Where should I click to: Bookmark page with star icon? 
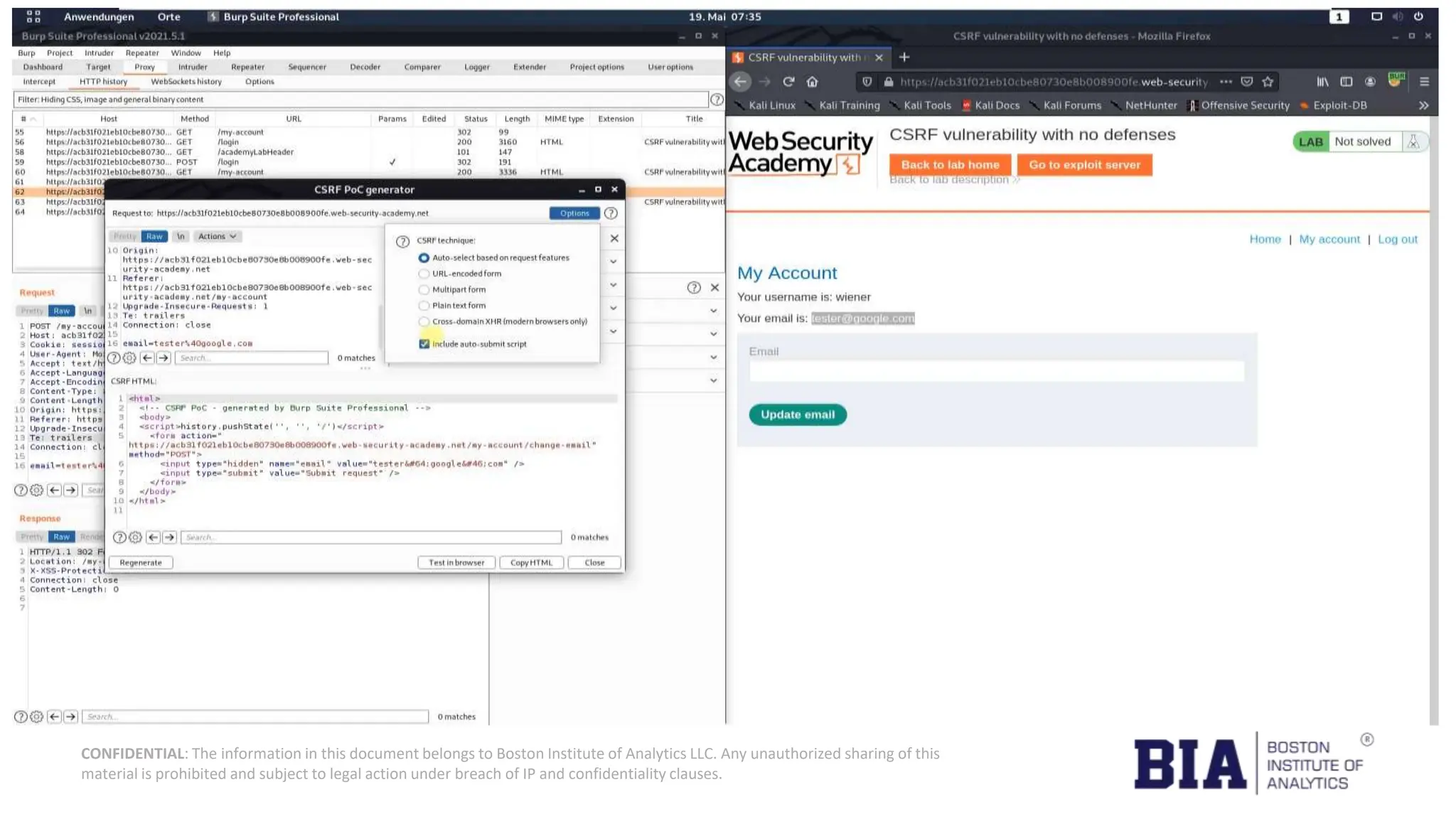(x=1268, y=82)
